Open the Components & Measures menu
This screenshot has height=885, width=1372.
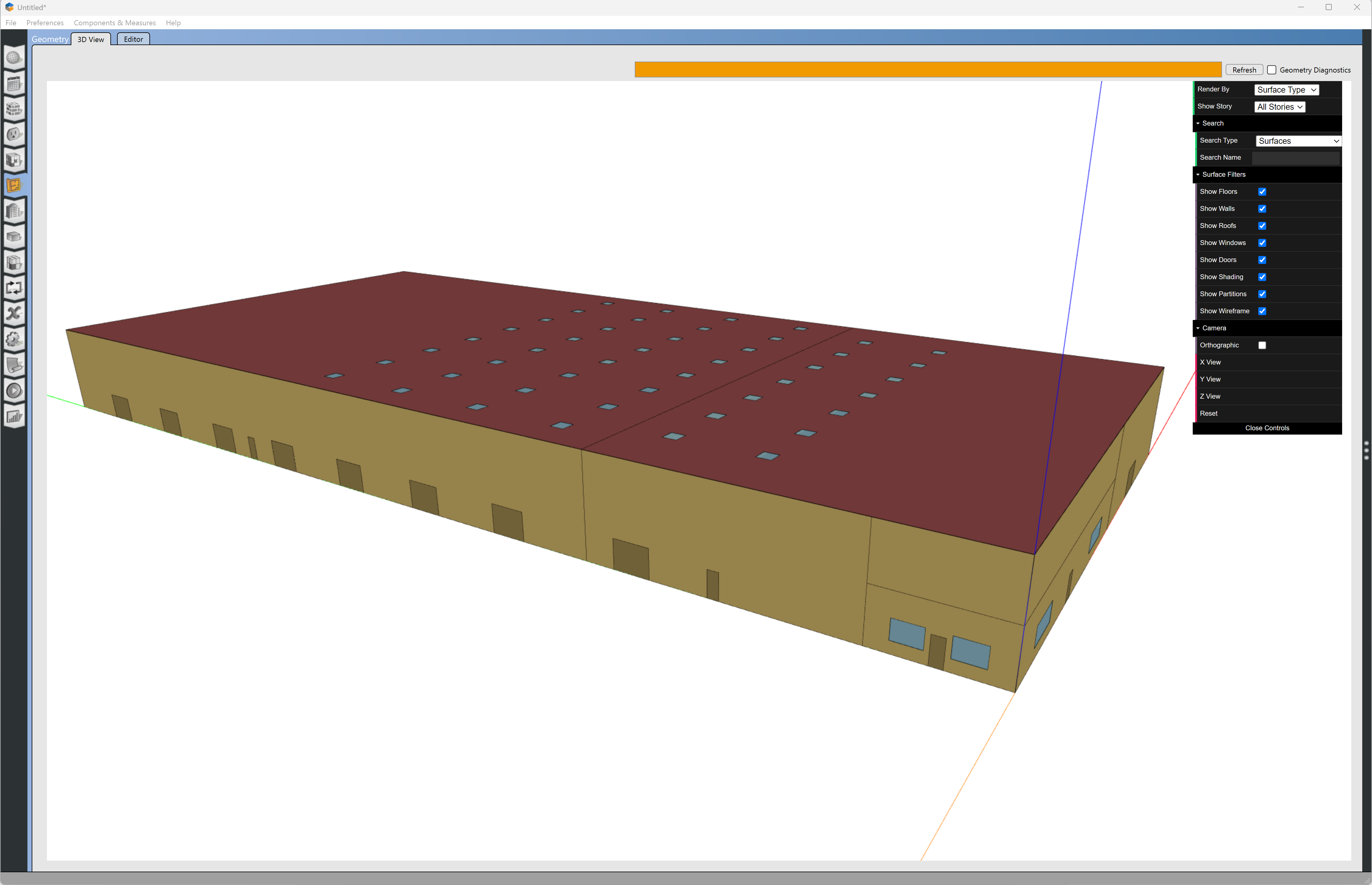[x=114, y=23]
